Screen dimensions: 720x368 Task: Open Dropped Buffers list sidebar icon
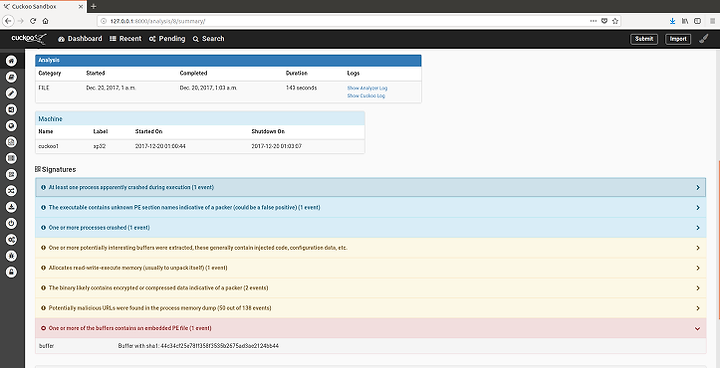click(11, 158)
